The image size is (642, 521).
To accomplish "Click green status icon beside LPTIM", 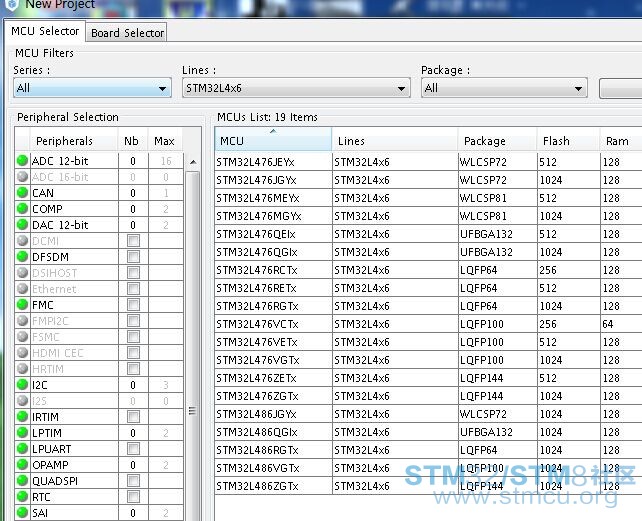I will 23,433.
